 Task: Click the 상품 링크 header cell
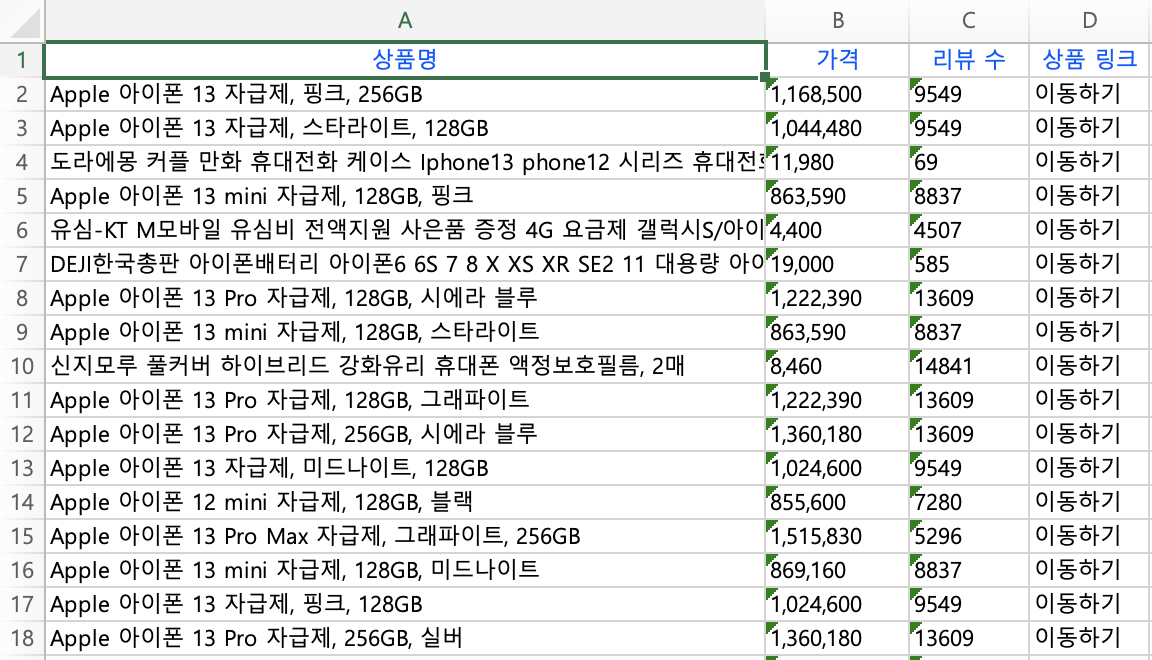pos(1090,60)
